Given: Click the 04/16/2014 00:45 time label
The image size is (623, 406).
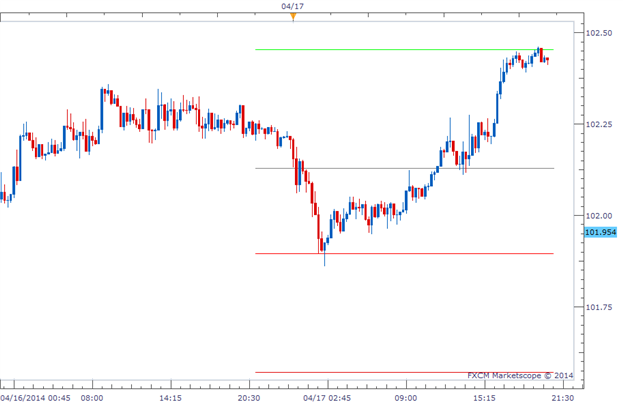Looking at the screenshot, I should coord(35,398).
